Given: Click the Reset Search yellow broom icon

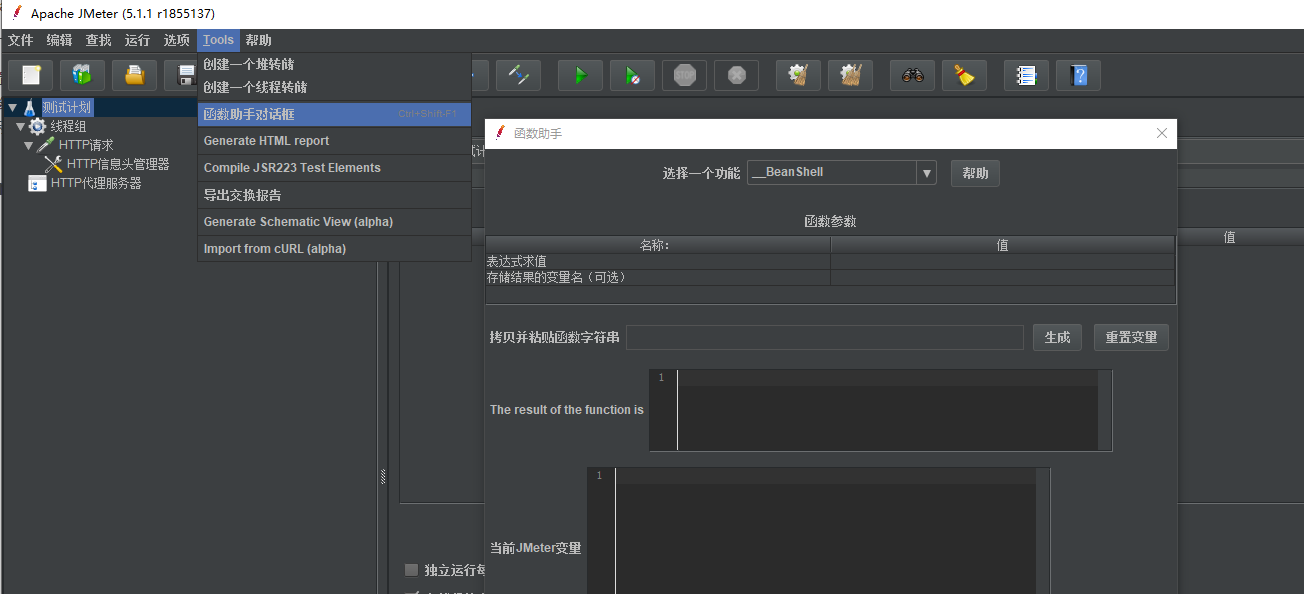Looking at the screenshot, I should coord(964,75).
